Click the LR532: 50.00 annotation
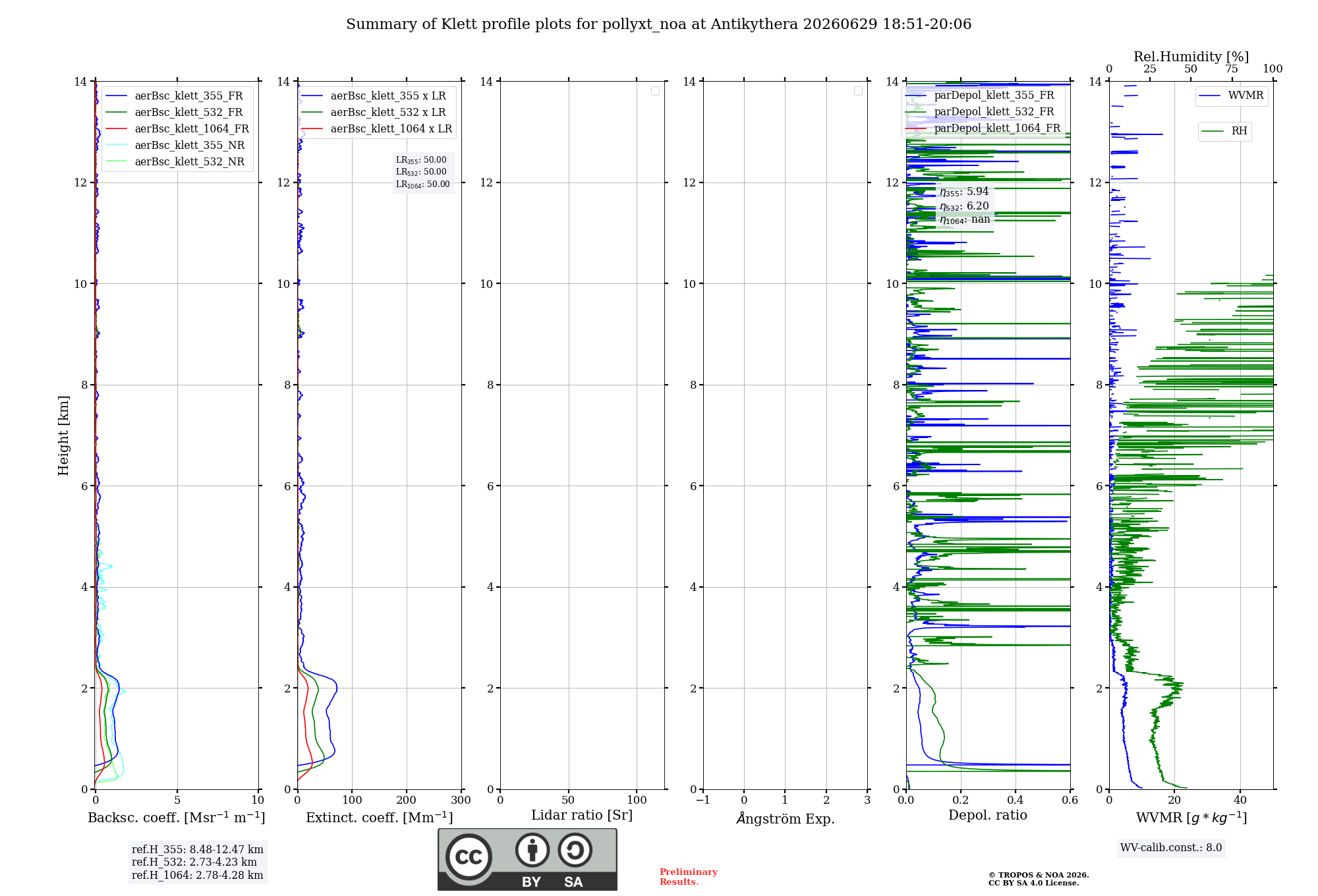The height and width of the screenshot is (896, 1318). pos(421,172)
